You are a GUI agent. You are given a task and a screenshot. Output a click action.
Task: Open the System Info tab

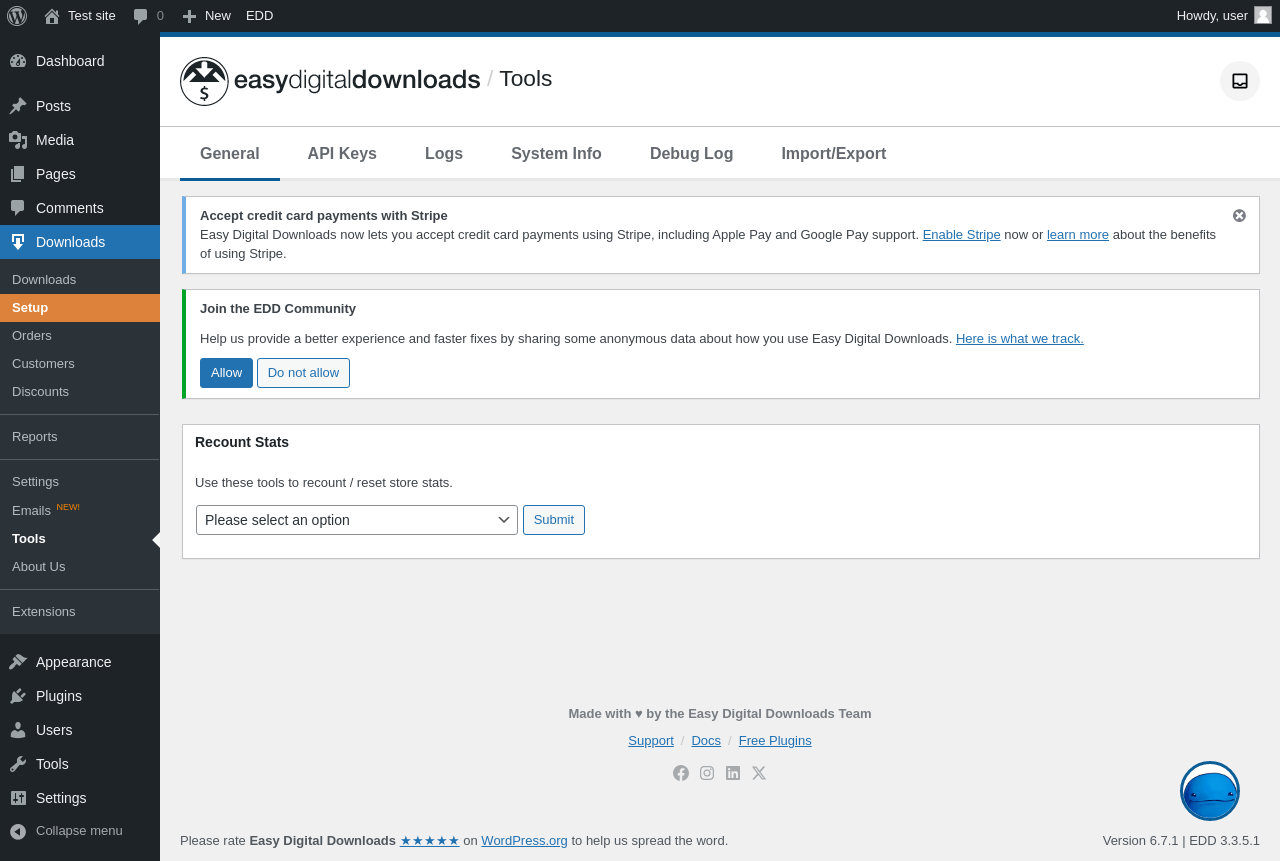pos(556,154)
